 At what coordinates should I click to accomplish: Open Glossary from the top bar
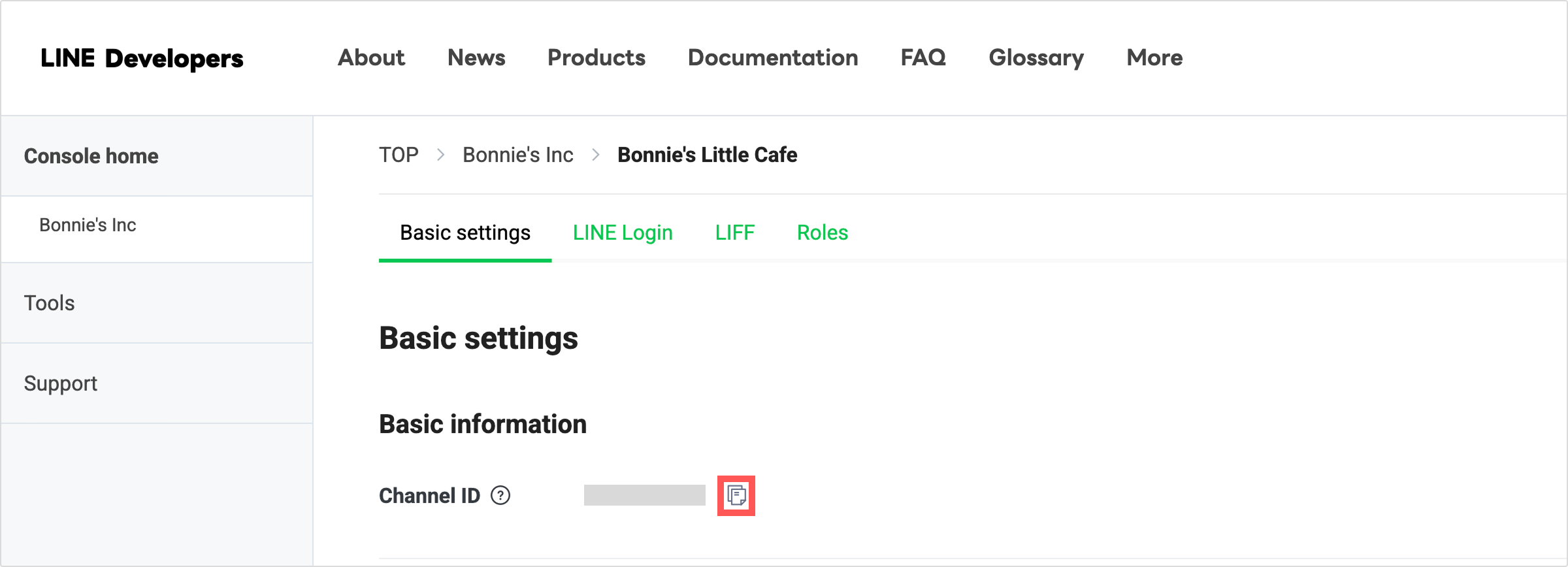tap(1036, 57)
